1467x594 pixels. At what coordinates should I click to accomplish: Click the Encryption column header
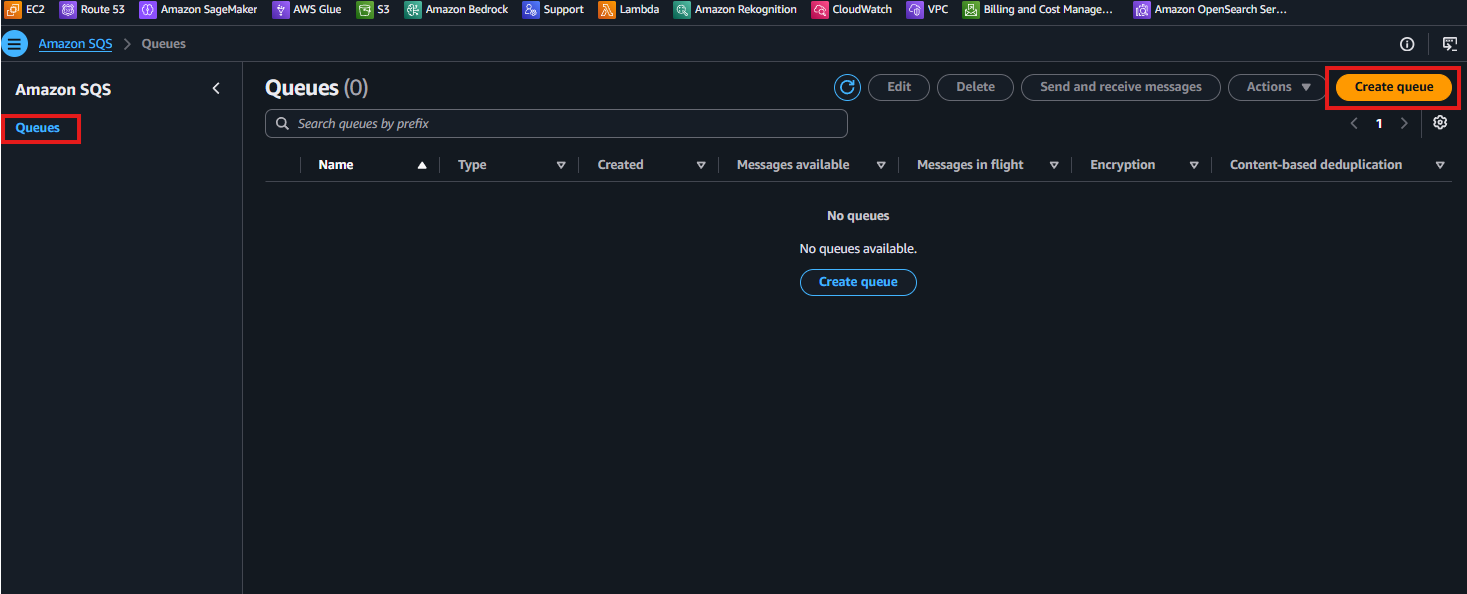point(1122,165)
